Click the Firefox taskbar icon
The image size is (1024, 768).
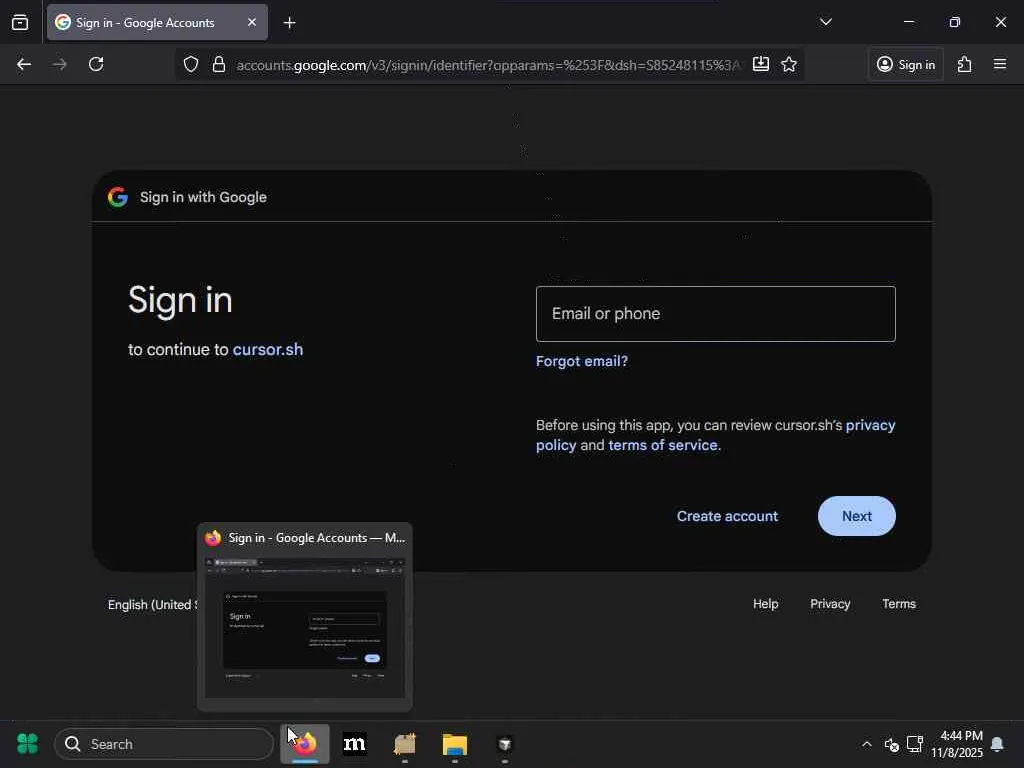305,744
